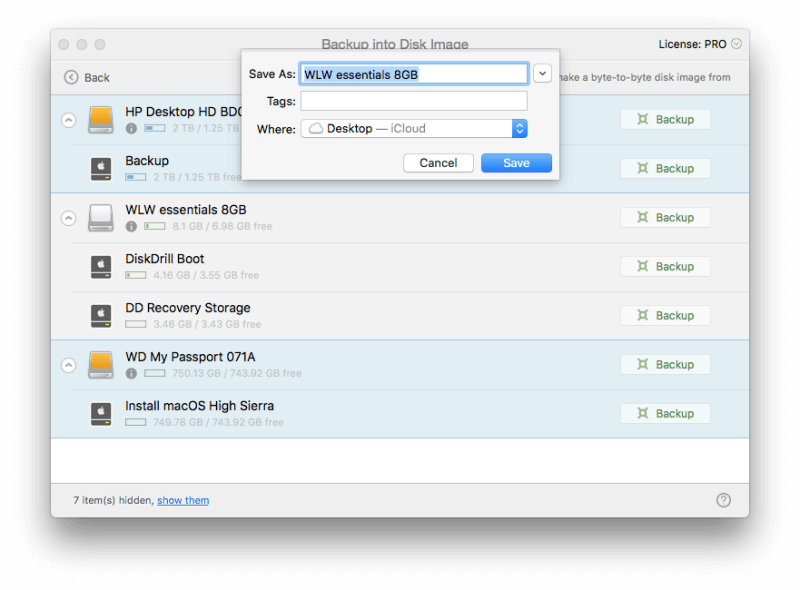Open the Where location dropdown
The height and width of the screenshot is (590, 800).
pyautogui.click(x=414, y=129)
